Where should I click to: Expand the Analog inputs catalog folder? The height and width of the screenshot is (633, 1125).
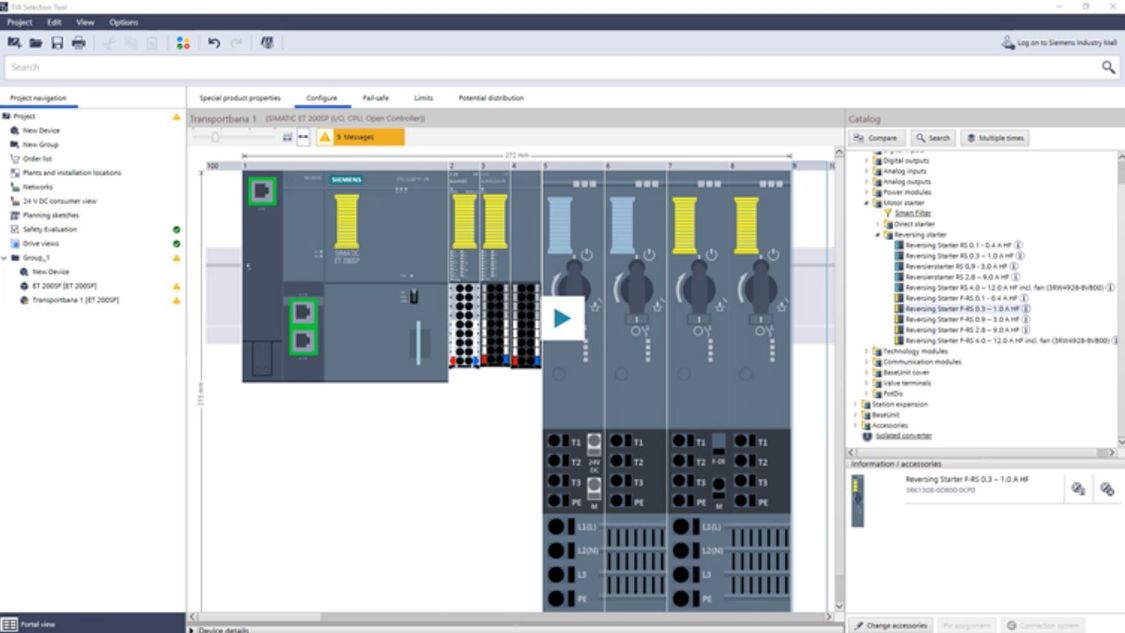[x=867, y=172]
